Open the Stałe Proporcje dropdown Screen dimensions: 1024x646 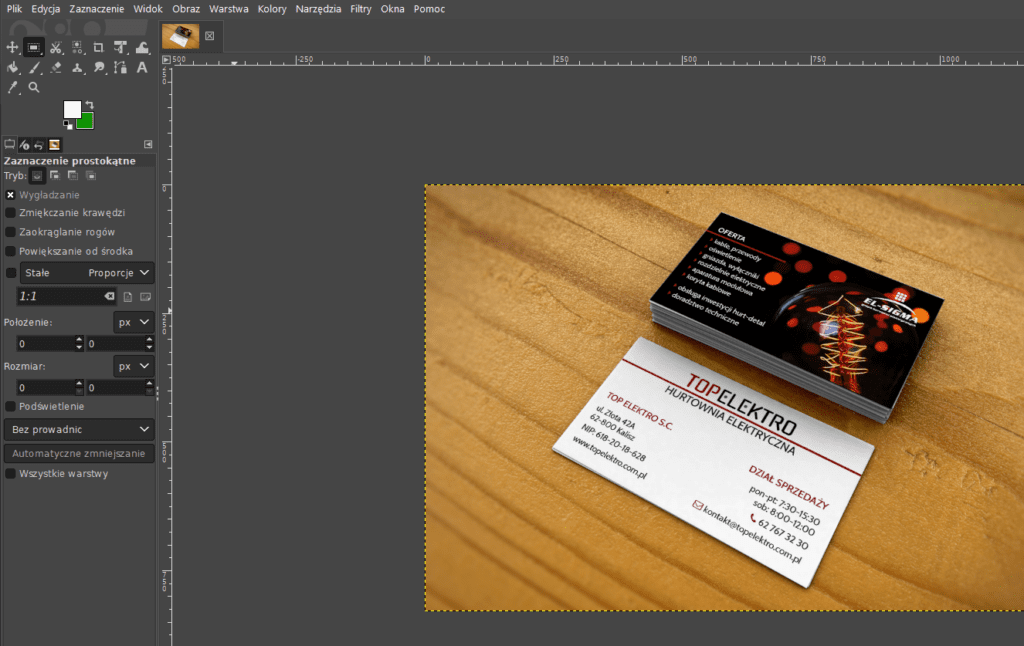click(87, 273)
